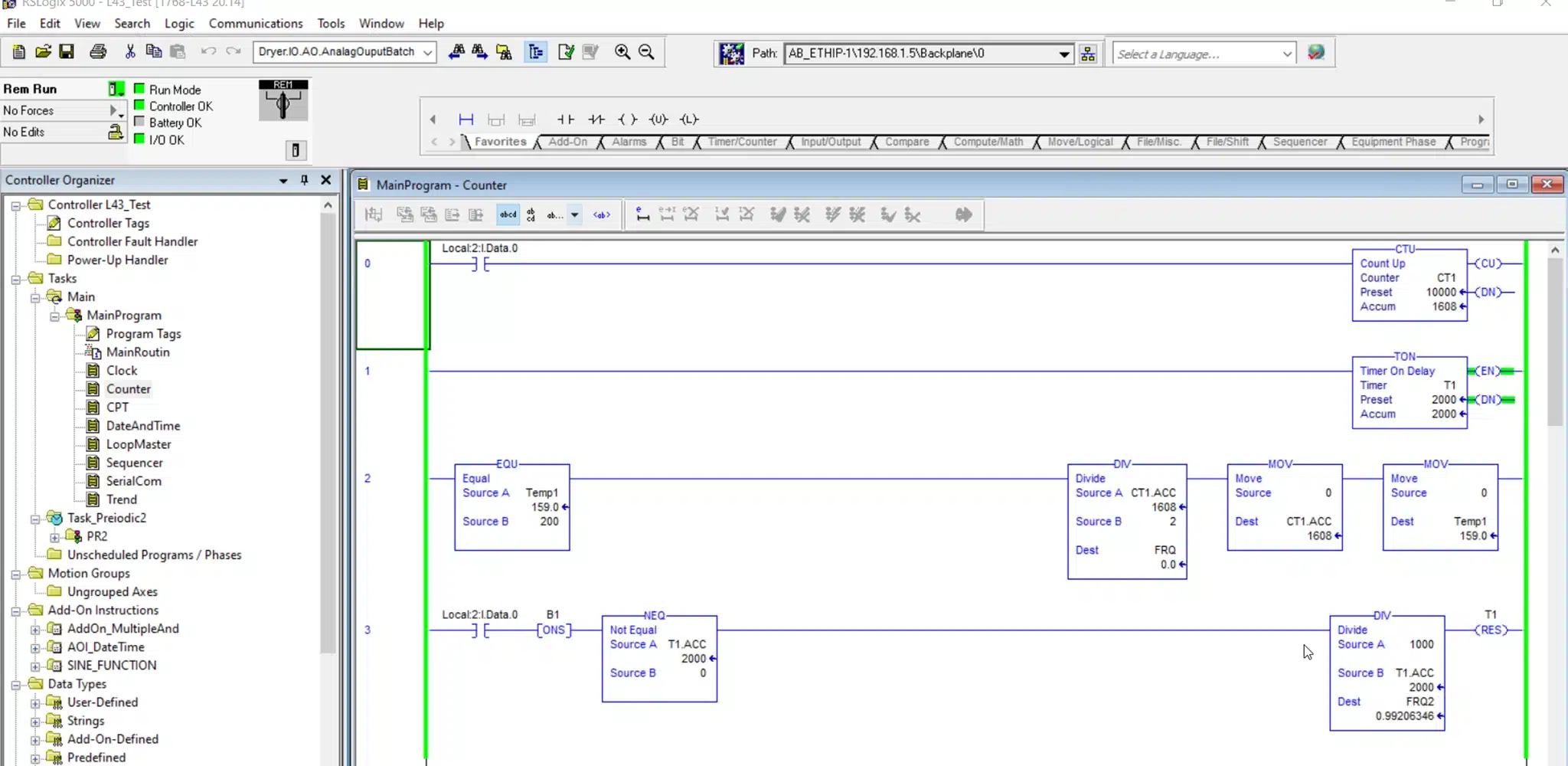The image size is (1568, 766).
Task: Insert Examine On contact instruction
Action: click(566, 119)
